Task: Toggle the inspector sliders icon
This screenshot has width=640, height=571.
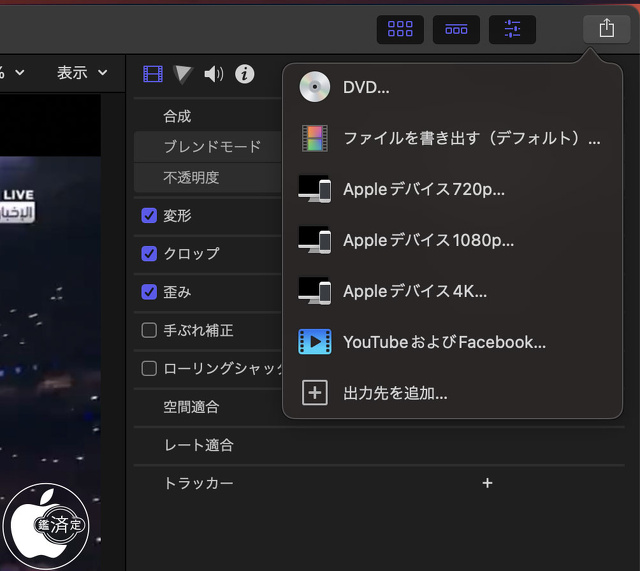Action: 512,29
